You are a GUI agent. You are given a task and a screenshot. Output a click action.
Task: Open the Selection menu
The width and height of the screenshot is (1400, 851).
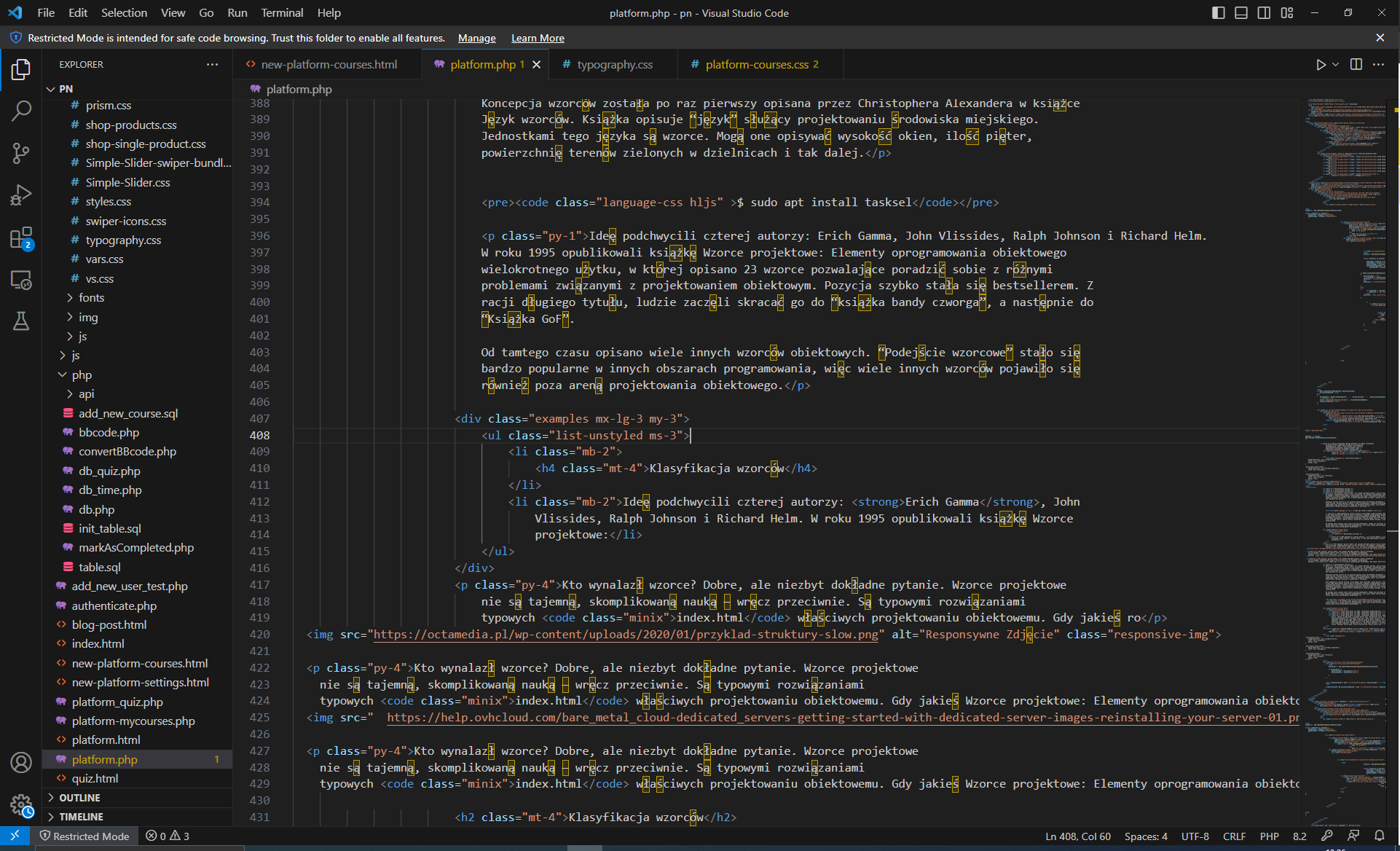pyautogui.click(x=124, y=13)
